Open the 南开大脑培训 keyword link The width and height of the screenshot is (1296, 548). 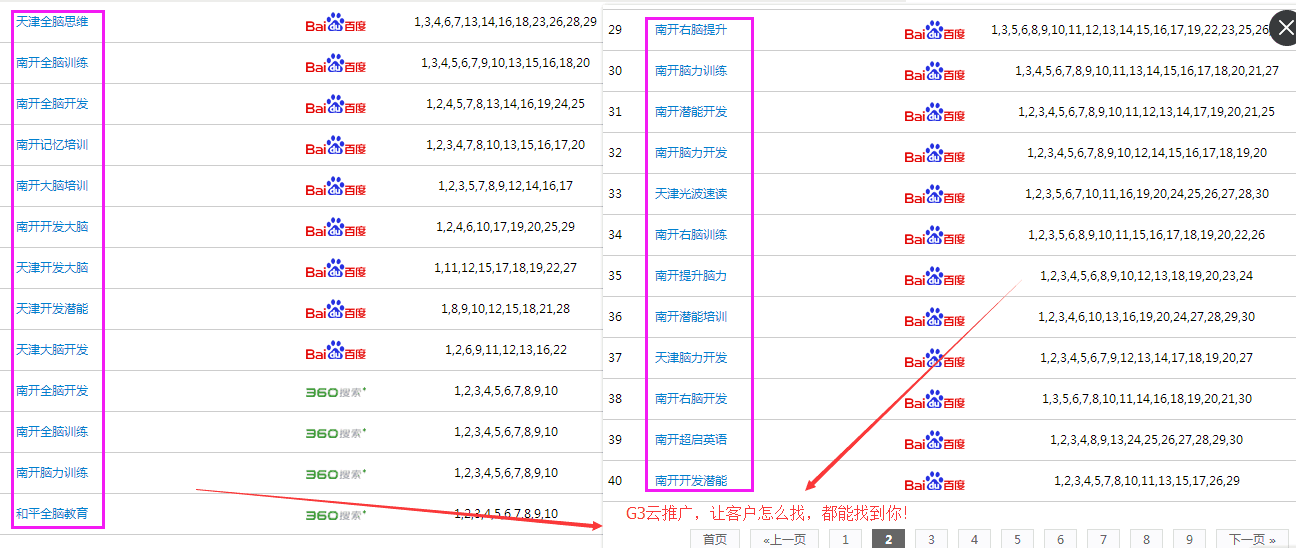click(52, 186)
